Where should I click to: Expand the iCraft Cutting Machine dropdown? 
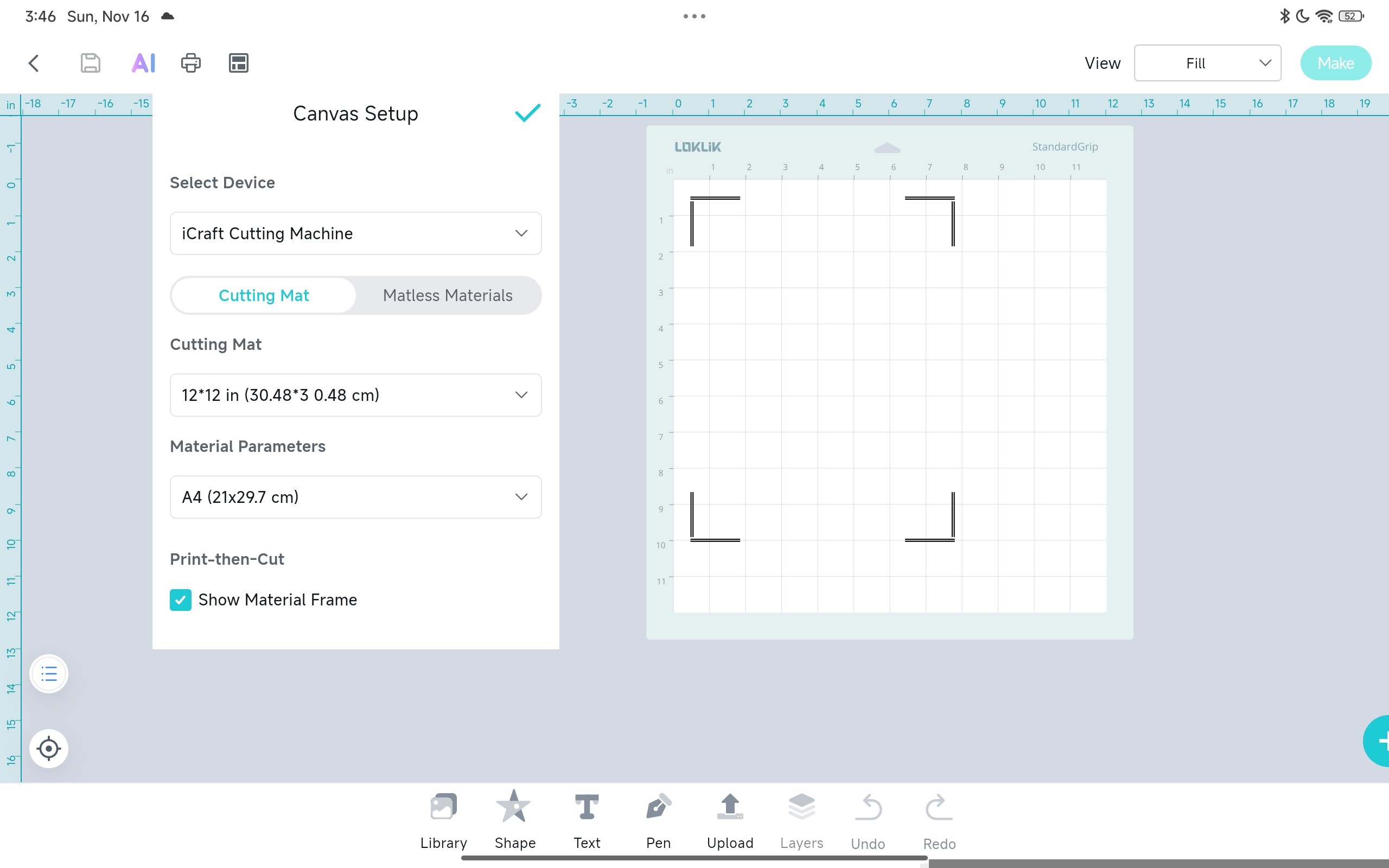click(355, 234)
